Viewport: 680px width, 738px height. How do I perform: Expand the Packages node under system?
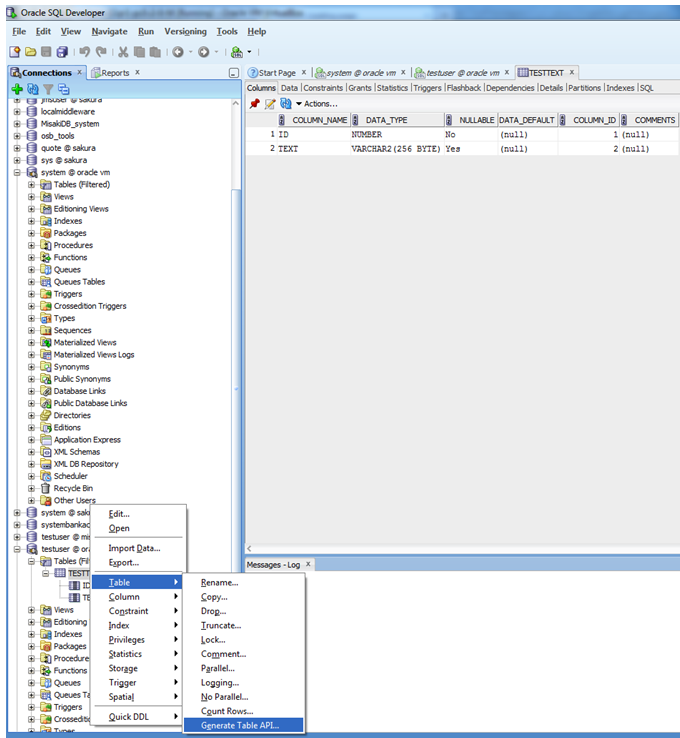(x=31, y=233)
